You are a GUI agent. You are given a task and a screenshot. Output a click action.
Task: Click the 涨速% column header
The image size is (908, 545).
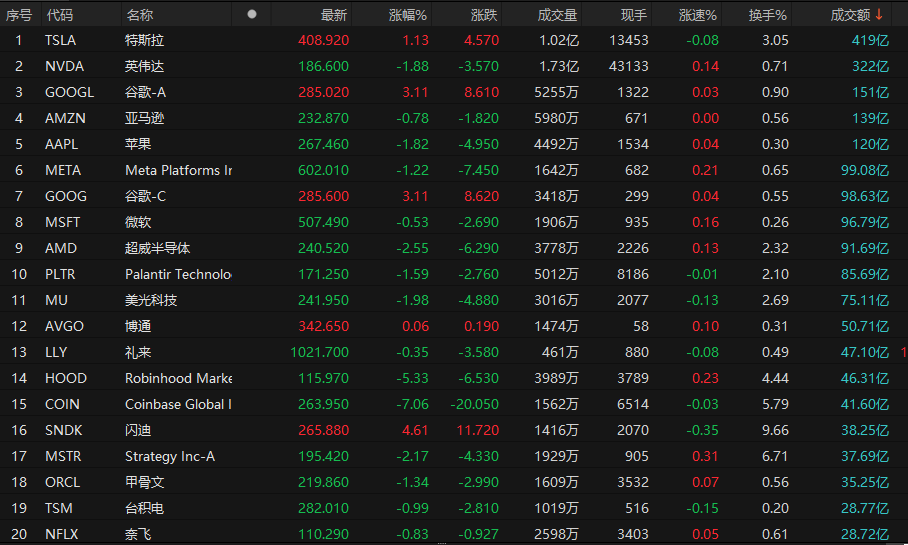tap(698, 15)
